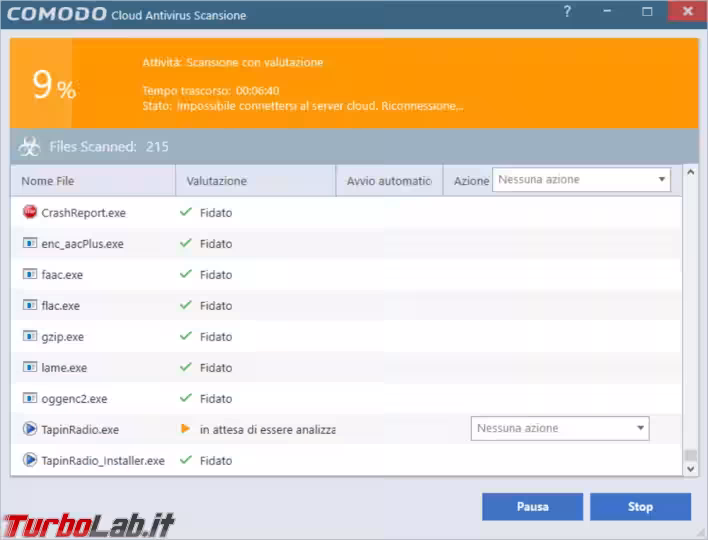Viewport: 708px width, 540px height.
Task: Click the orange arrow for TapinRadio.exe
Action: [185, 428]
